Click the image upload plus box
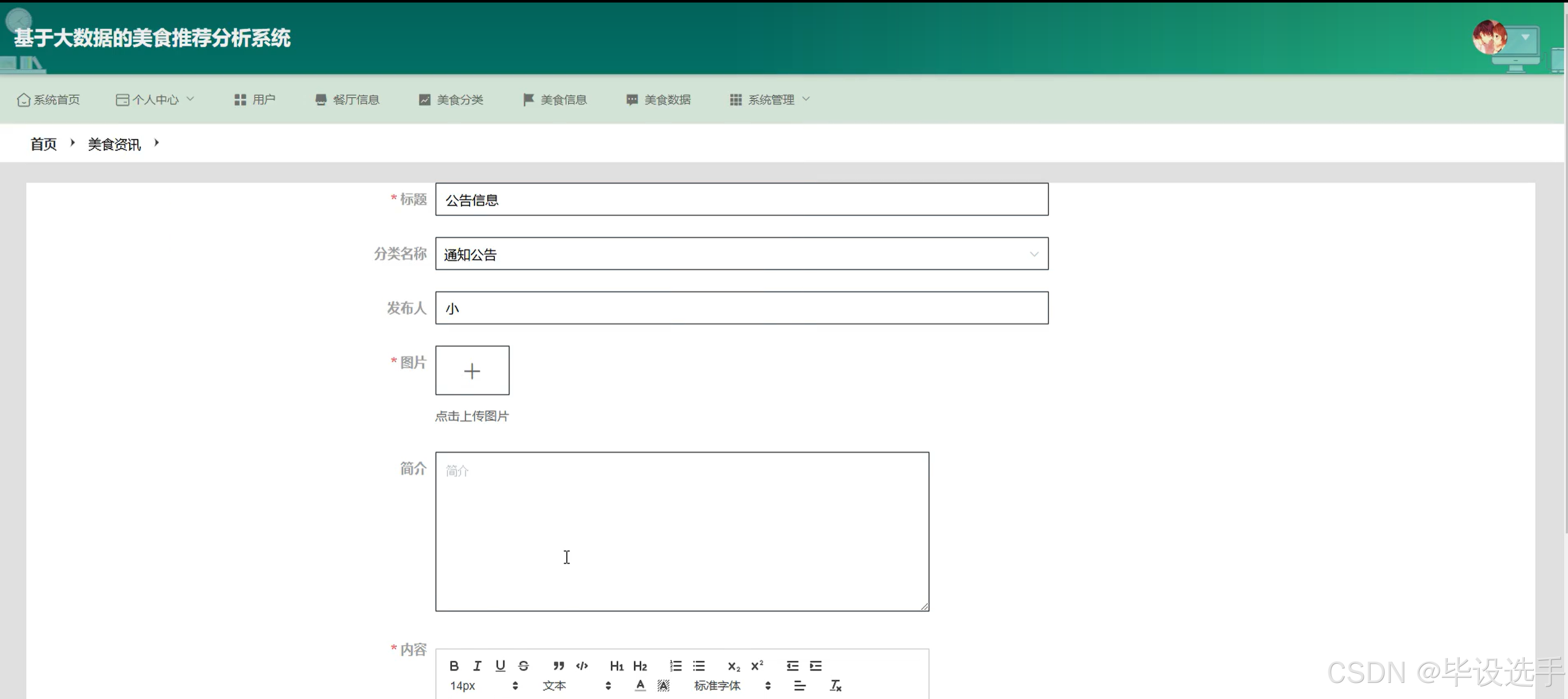Screen dimensions: 1568x699 click(x=472, y=371)
